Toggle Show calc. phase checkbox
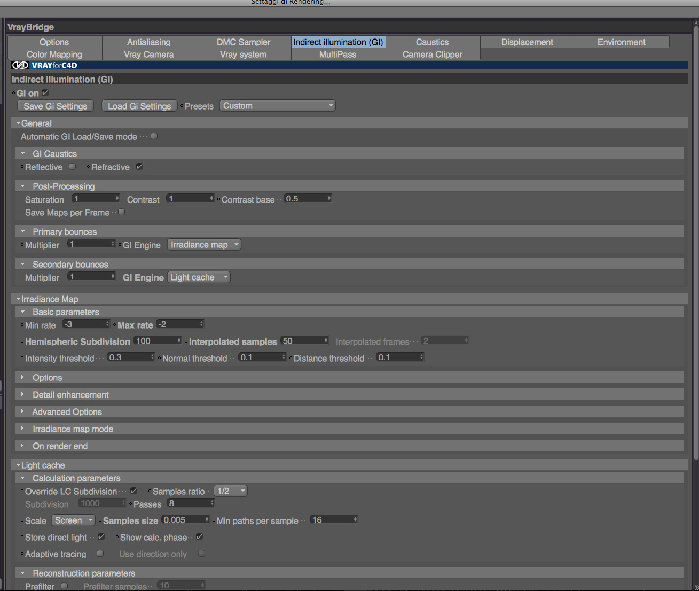699x591 pixels. coord(199,537)
